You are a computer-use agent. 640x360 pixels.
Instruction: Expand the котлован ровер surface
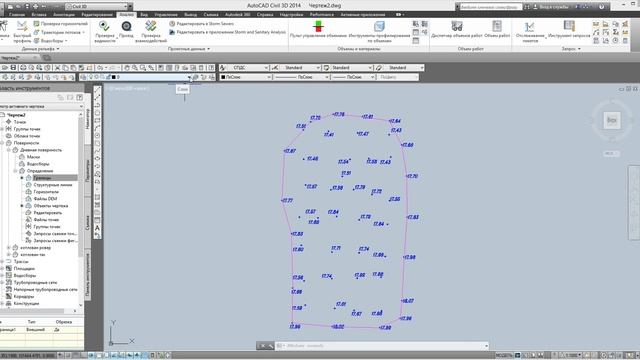pyautogui.click(x=9, y=247)
